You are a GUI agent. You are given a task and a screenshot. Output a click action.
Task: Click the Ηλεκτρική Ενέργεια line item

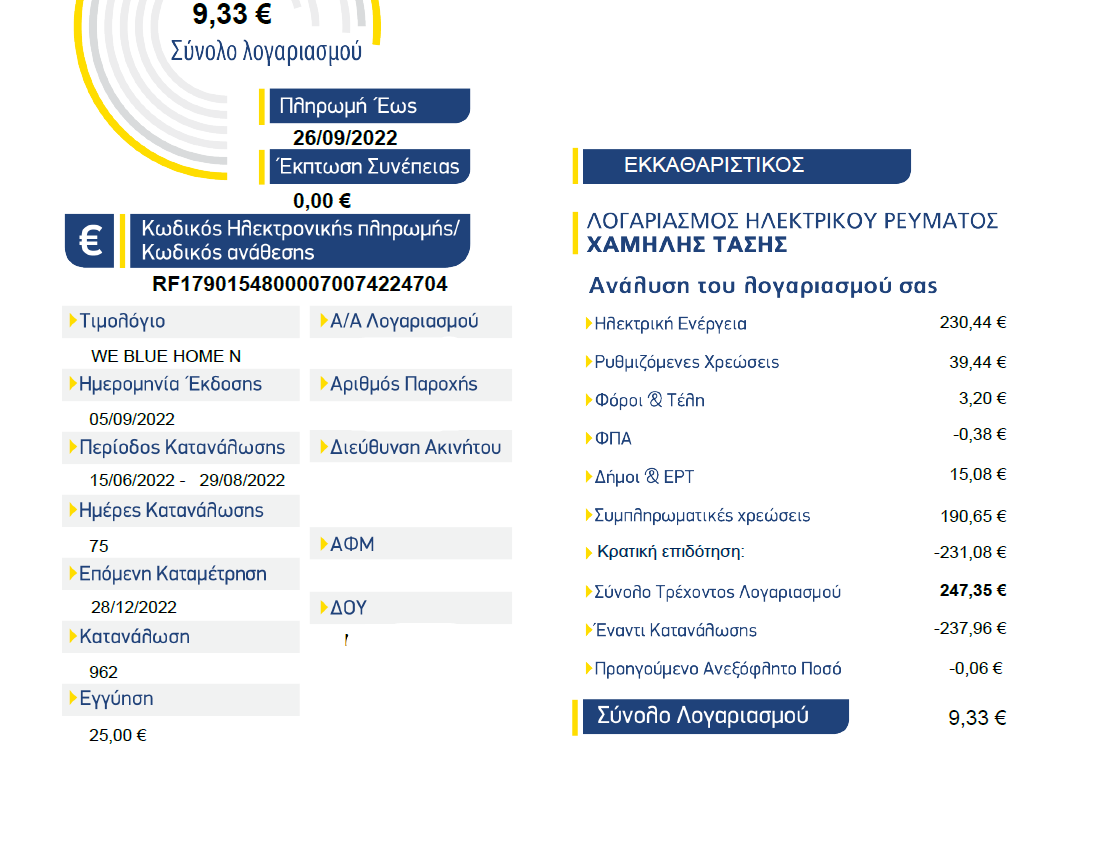tap(670, 324)
